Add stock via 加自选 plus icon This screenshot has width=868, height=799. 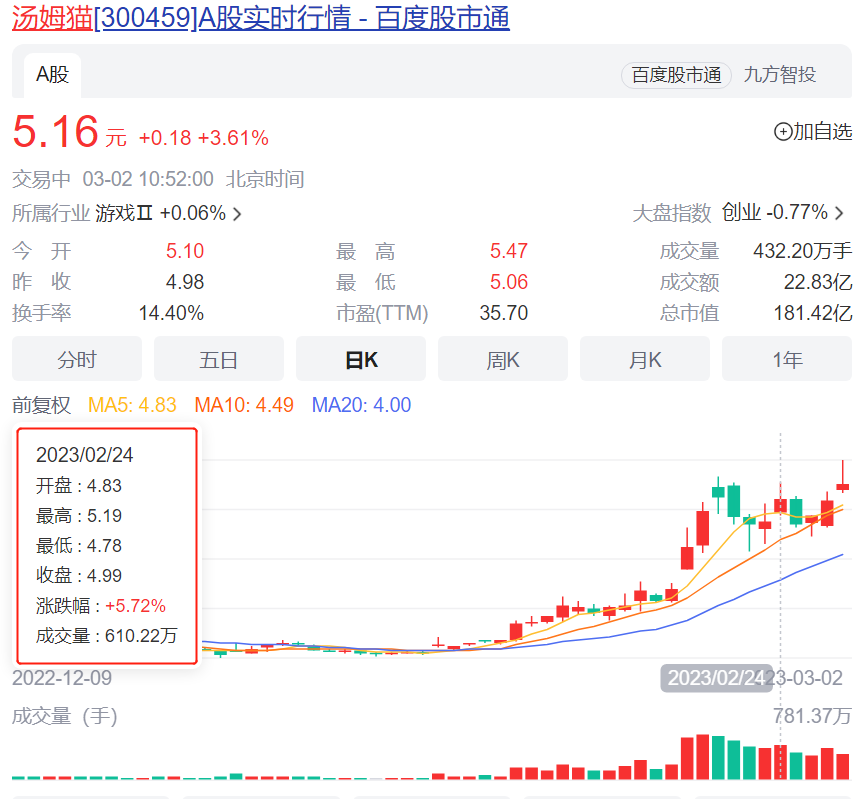coord(783,131)
